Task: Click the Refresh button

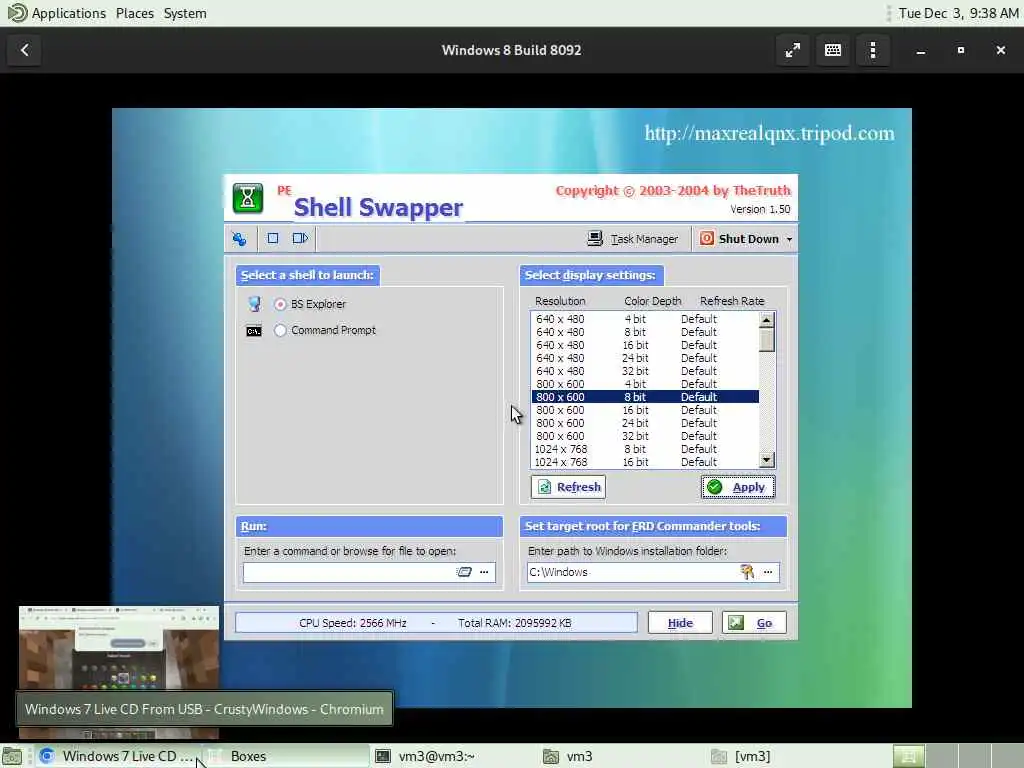Action: pyautogui.click(x=568, y=487)
